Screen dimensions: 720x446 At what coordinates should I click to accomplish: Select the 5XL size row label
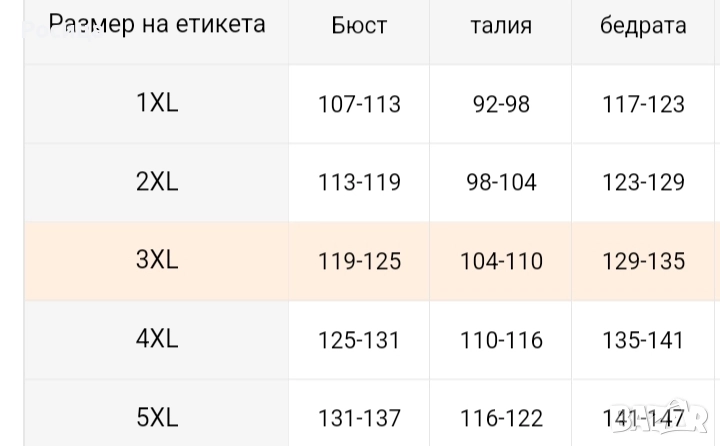pyautogui.click(x=157, y=417)
